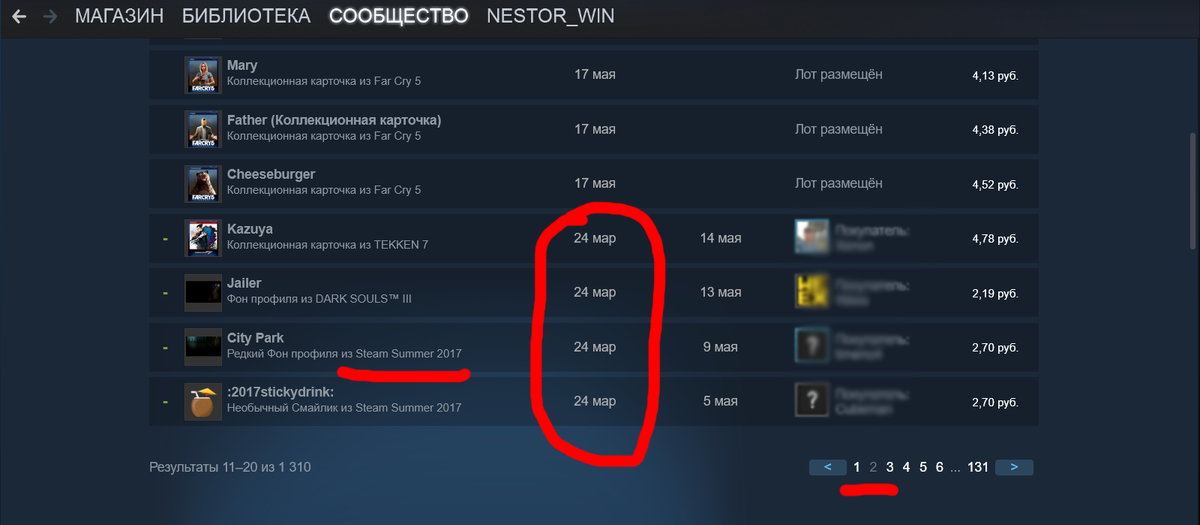Click the Kazuya buyer avatar
Image resolution: width=1200 pixels, height=525 pixels.
pyautogui.click(x=811, y=237)
